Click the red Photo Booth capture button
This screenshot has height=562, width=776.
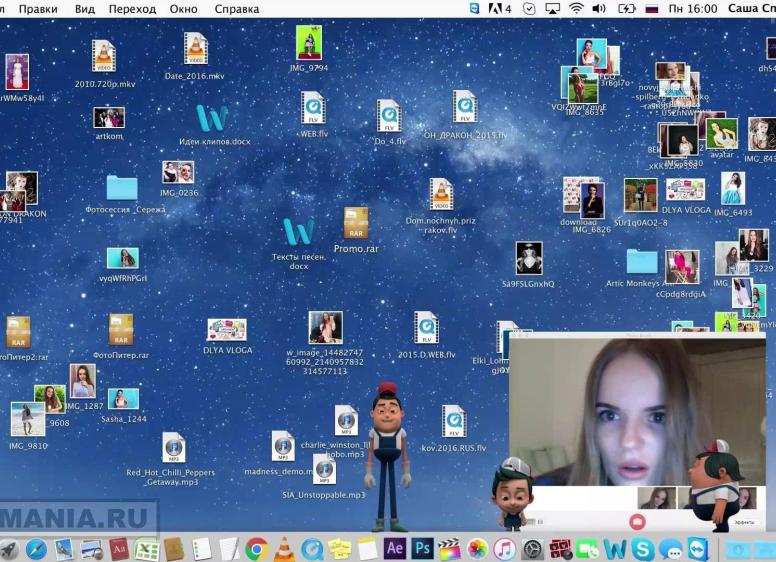pyautogui.click(x=637, y=521)
